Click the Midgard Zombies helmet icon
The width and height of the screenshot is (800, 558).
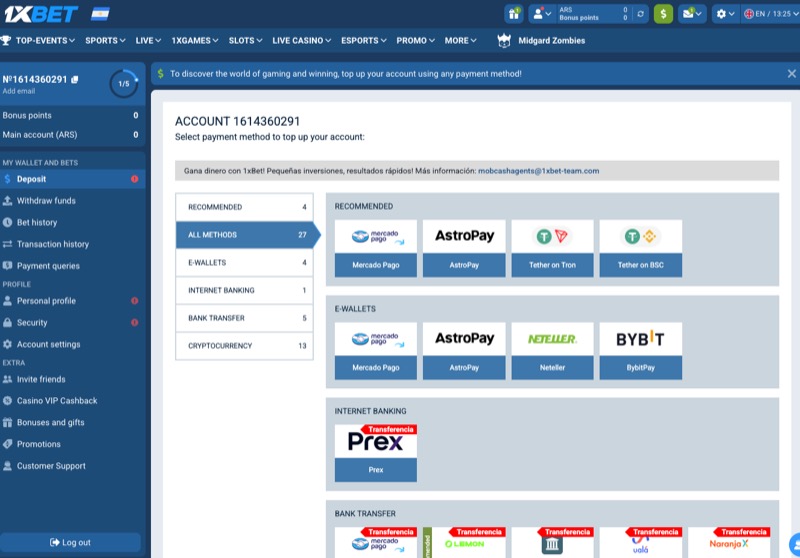tap(504, 40)
